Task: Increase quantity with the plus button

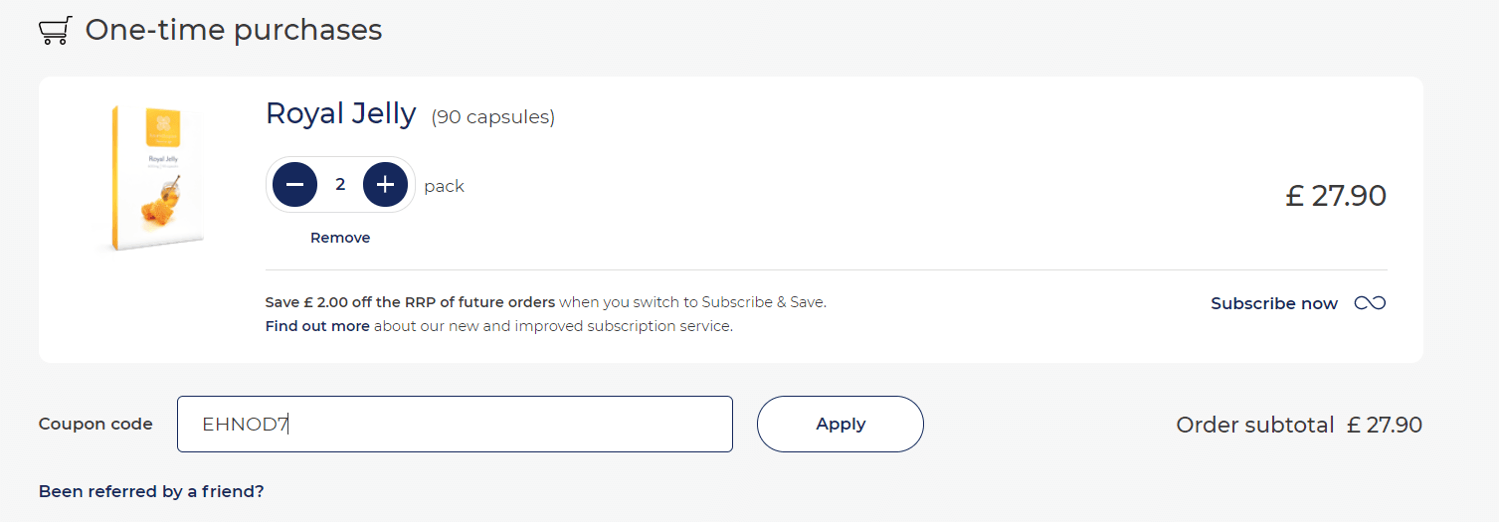Action: point(385,184)
